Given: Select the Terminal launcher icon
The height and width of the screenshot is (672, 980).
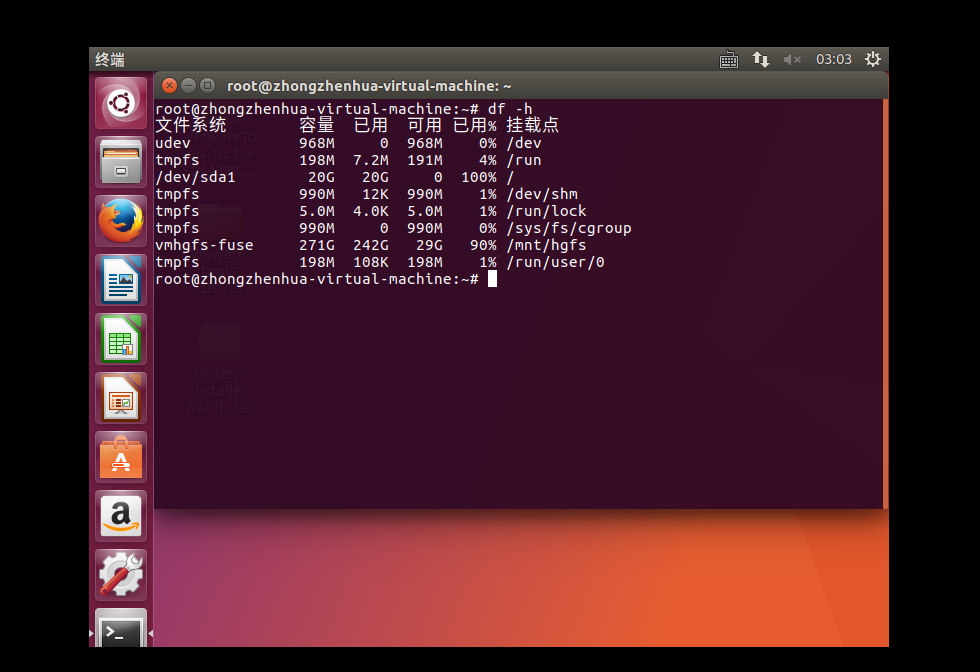Looking at the screenshot, I should coord(121,628).
